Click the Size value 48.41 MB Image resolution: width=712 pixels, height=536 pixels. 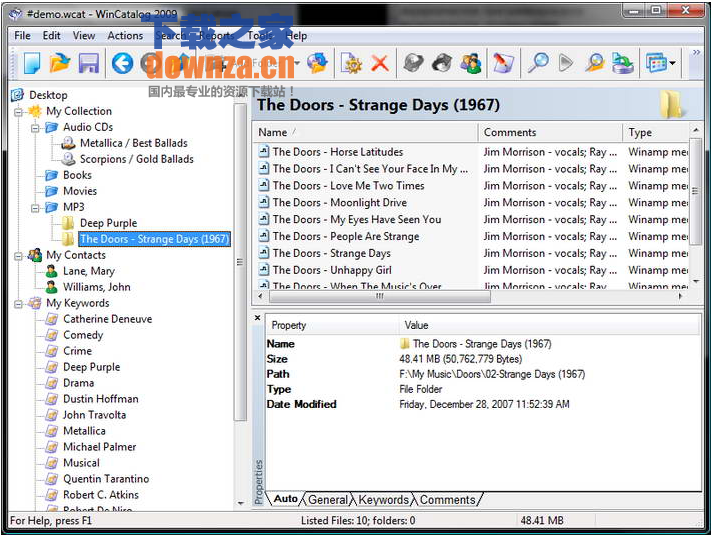[460, 359]
